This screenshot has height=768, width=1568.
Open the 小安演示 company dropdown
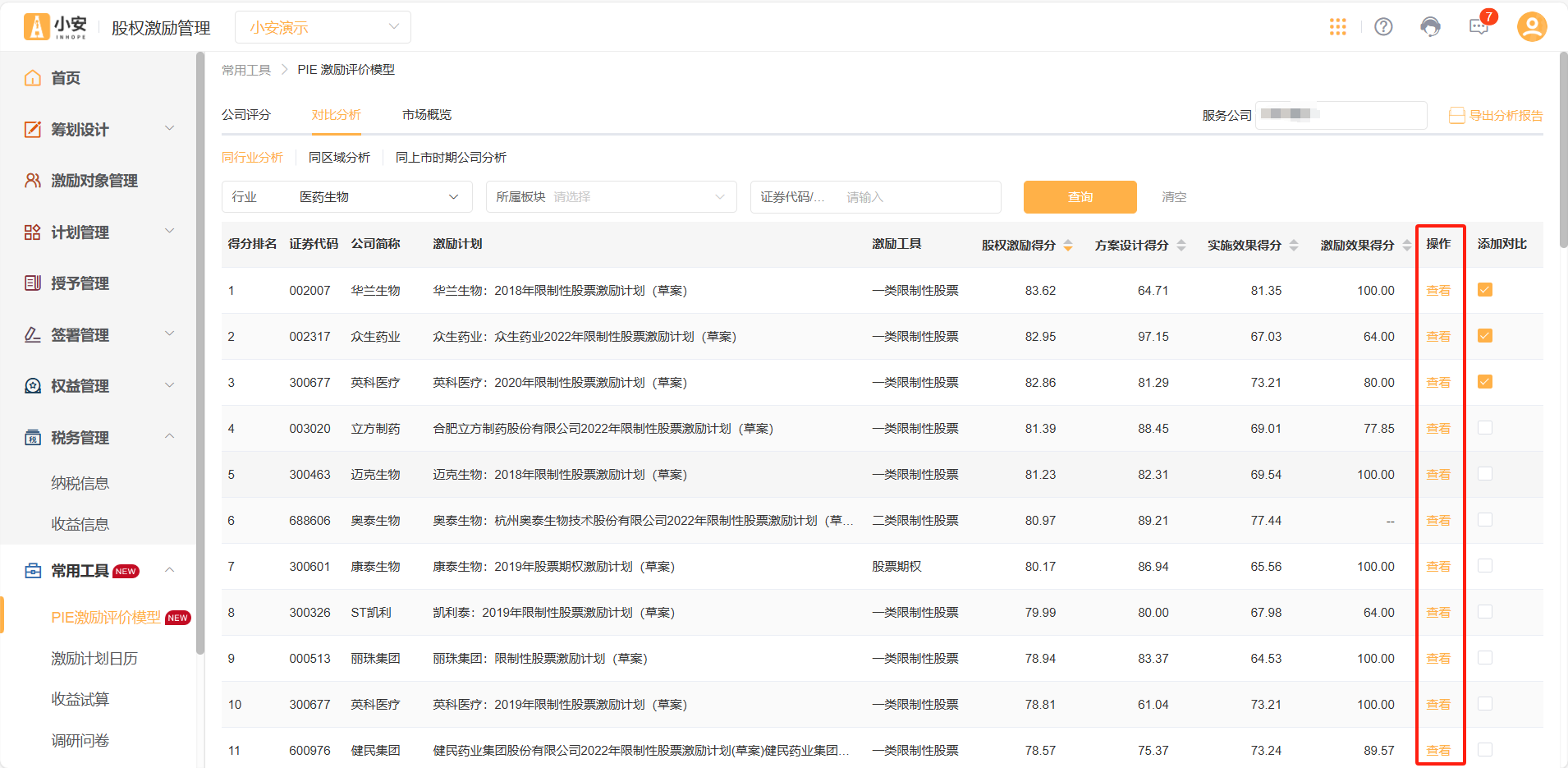pos(323,27)
